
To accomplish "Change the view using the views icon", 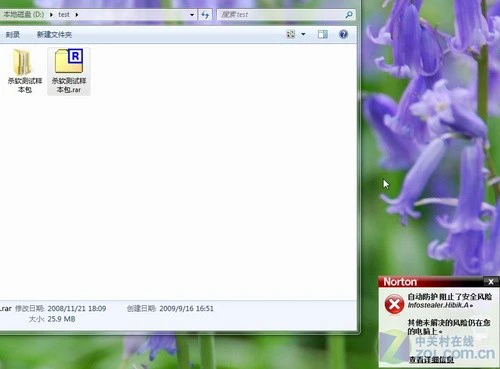I will [291, 34].
